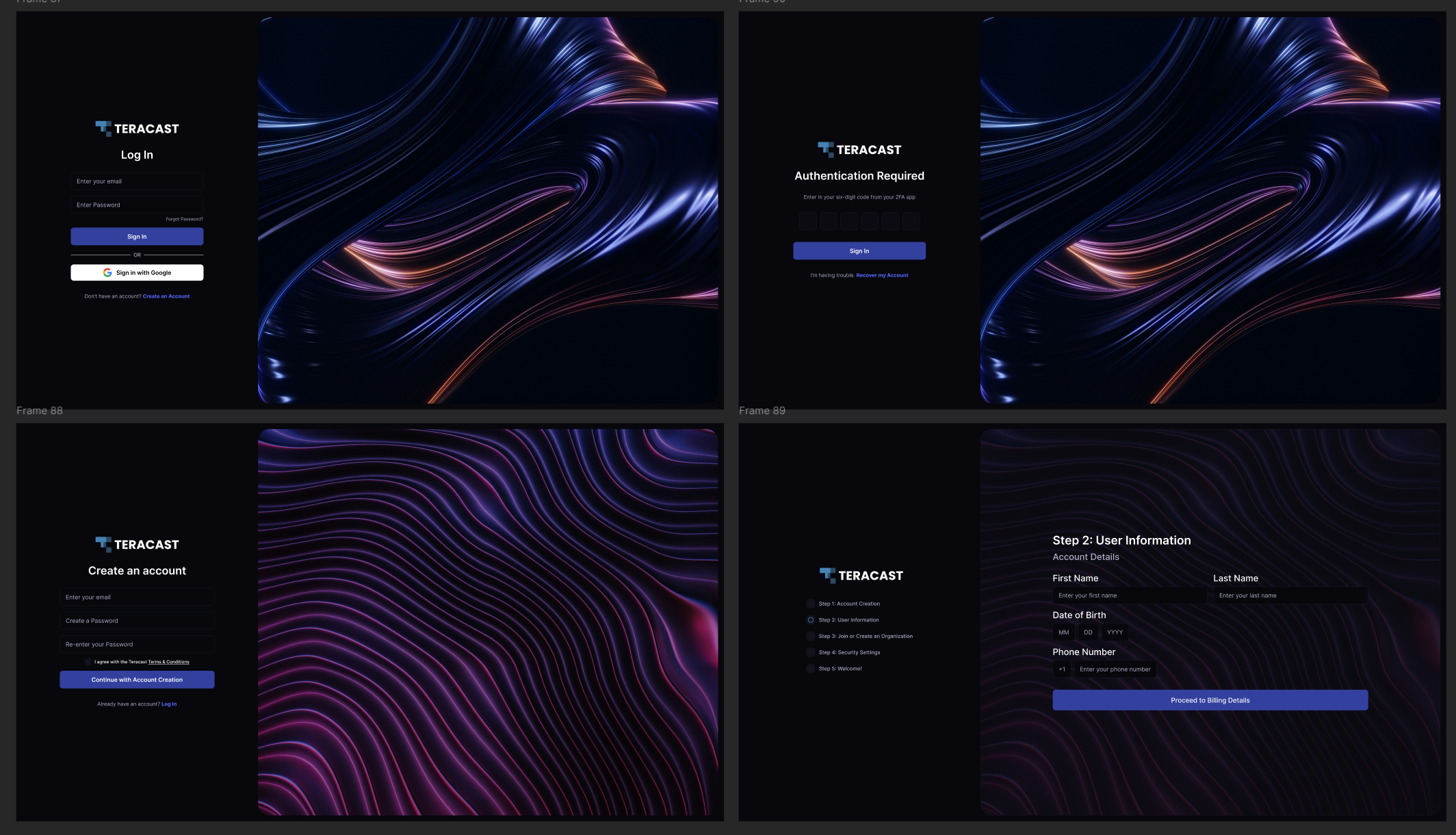Click the YYYY year field selector
The image size is (1456, 835).
click(x=1115, y=632)
